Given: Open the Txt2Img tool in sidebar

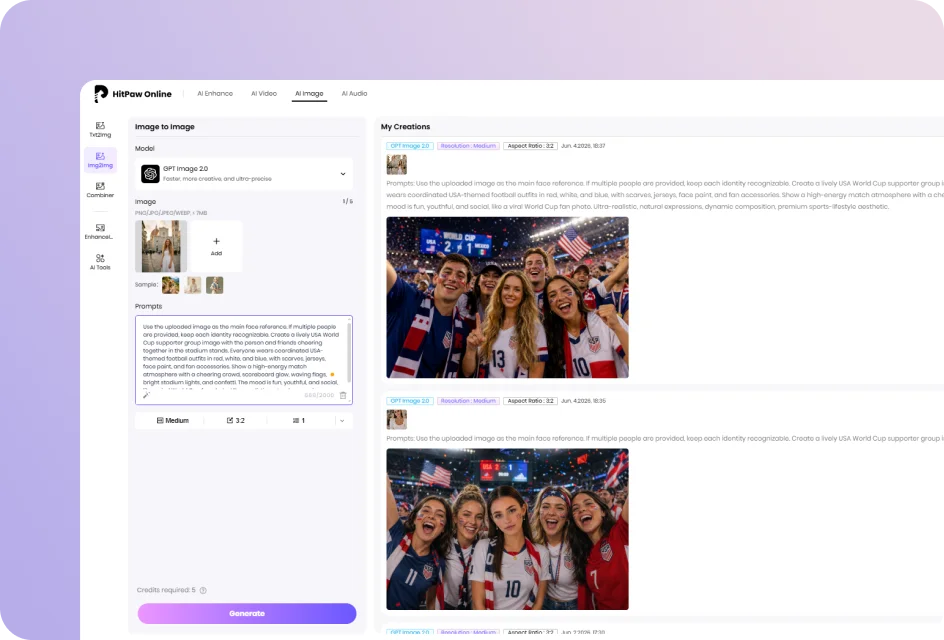Looking at the screenshot, I should tap(100, 129).
